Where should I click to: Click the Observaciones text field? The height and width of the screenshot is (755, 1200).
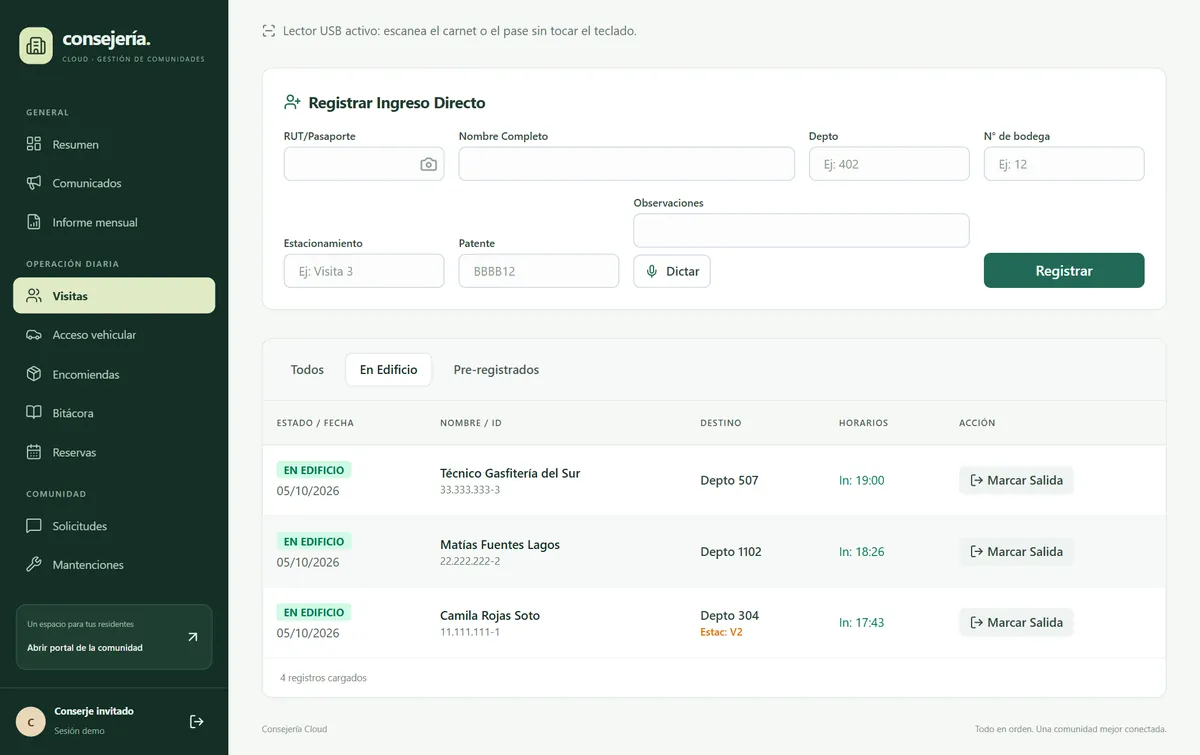[x=802, y=230]
